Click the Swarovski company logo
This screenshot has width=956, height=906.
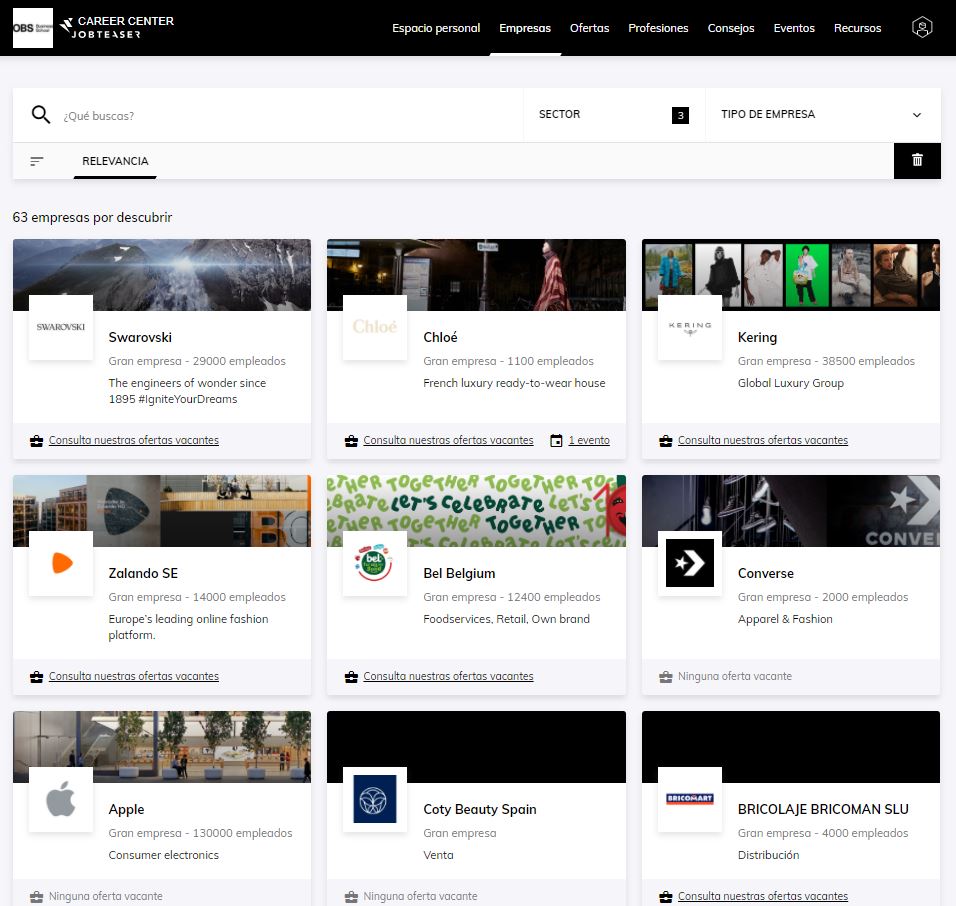pyautogui.click(x=61, y=327)
